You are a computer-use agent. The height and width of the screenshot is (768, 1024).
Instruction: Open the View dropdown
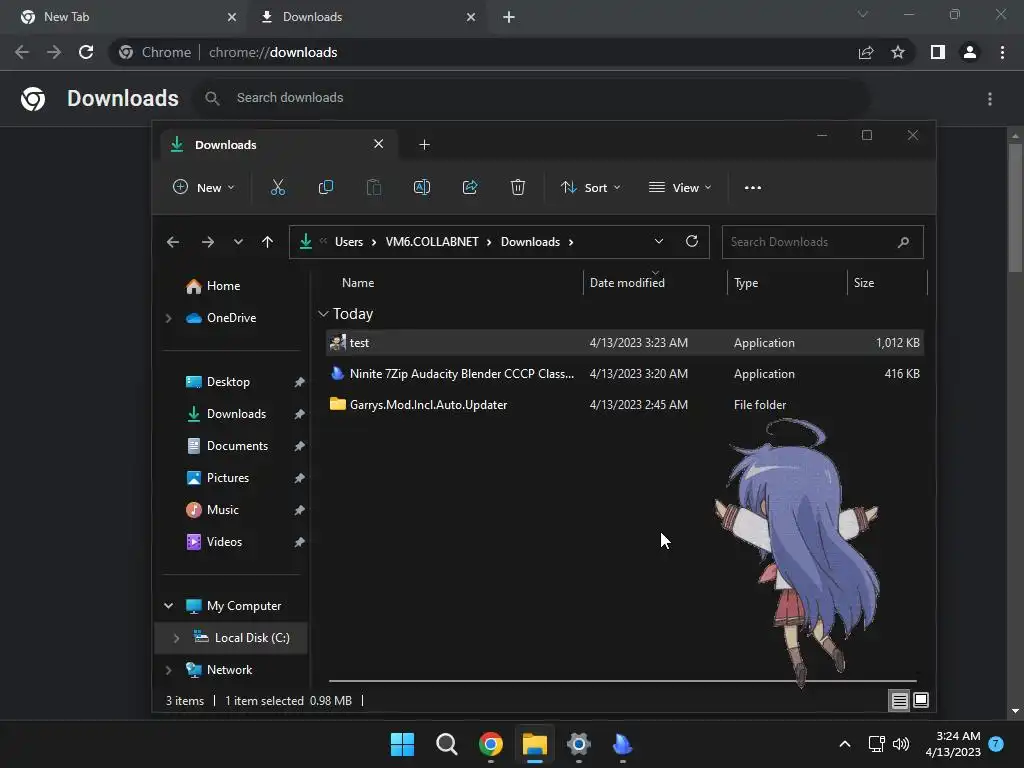click(x=680, y=187)
